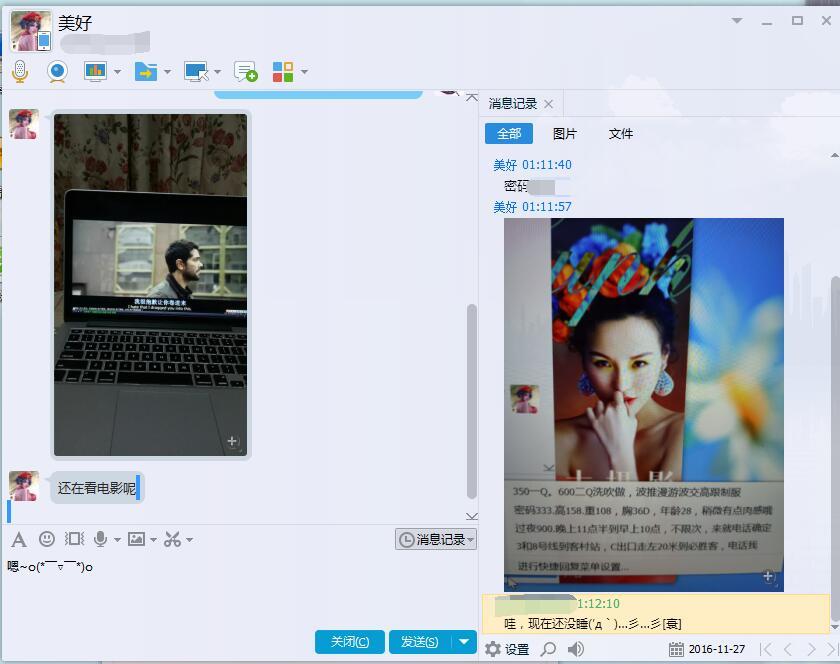Screen dimensions: 840x664
Task: Click the history panel scrollbar
Action: (835, 447)
